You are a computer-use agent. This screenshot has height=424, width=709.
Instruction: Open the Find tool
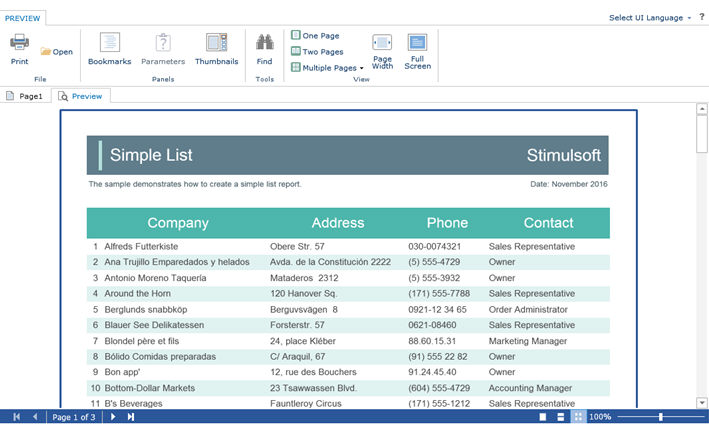coord(265,49)
